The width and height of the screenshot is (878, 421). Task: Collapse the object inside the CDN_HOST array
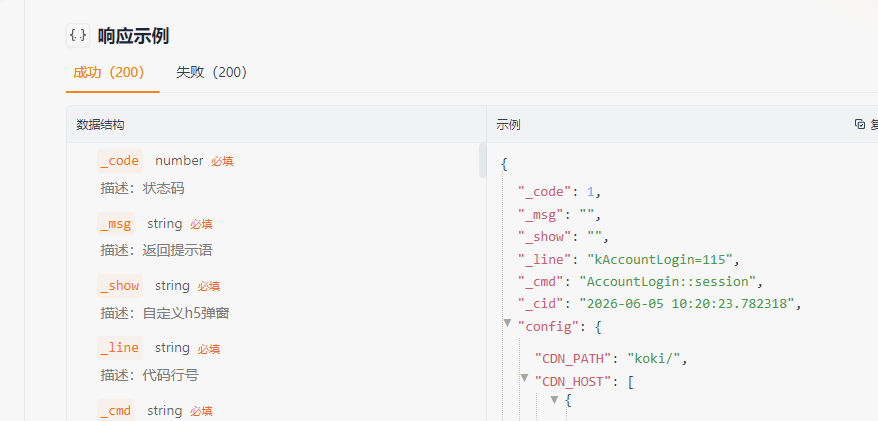tap(555, 400)
